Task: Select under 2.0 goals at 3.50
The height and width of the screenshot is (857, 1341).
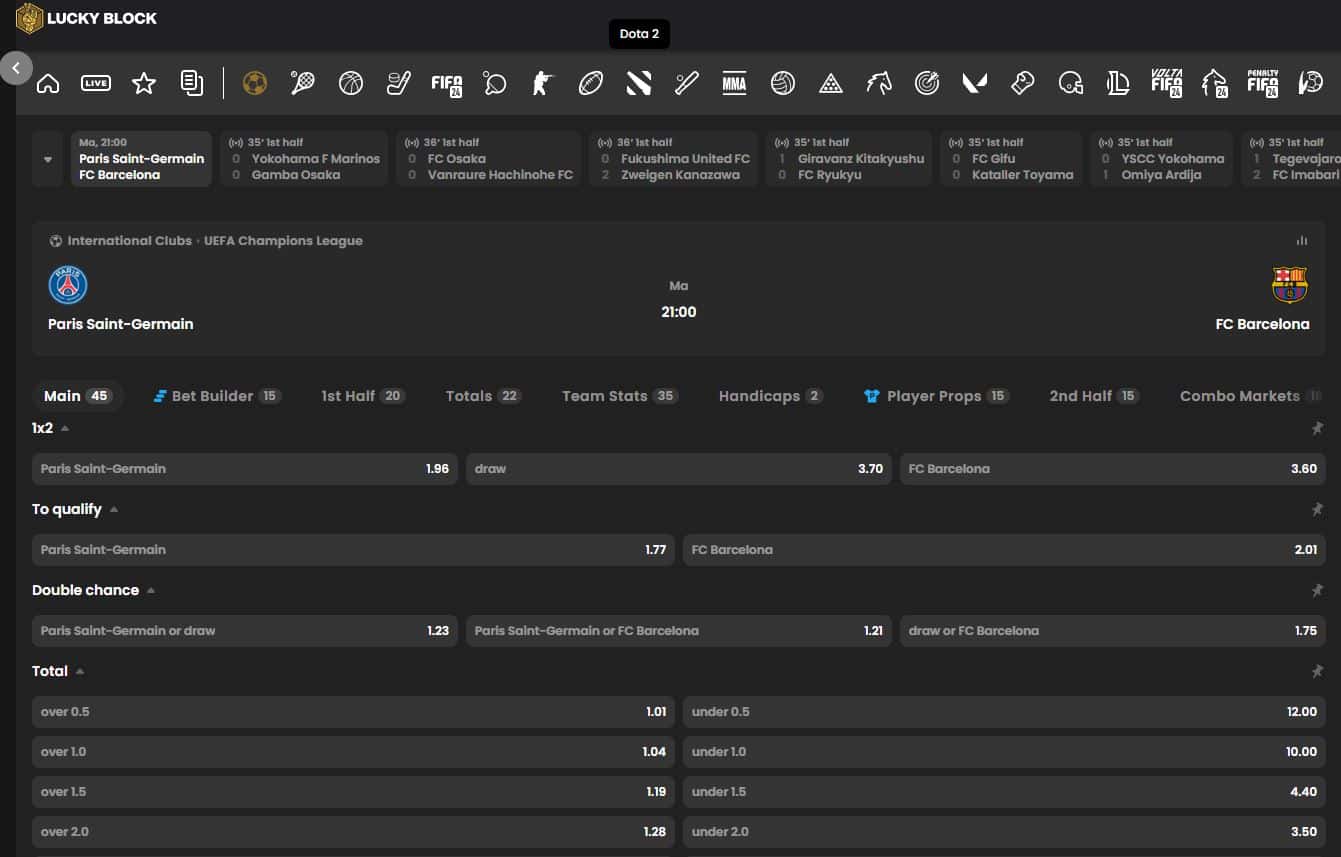Action: [1004, 831]
